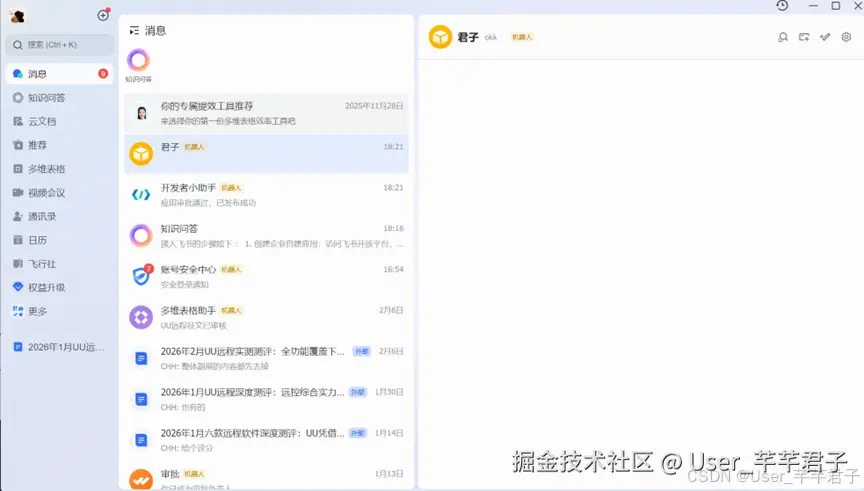This screenshot has height=491, width=864.
Task: Open doc chat 2026年1月六款远程软件深度测评
Action: click(267, 440)
